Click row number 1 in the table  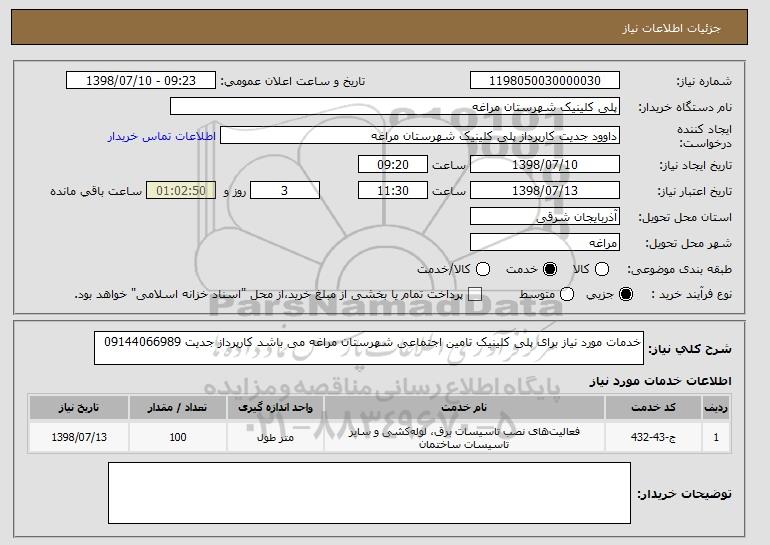pyautogui.click(x=716, y=437)
